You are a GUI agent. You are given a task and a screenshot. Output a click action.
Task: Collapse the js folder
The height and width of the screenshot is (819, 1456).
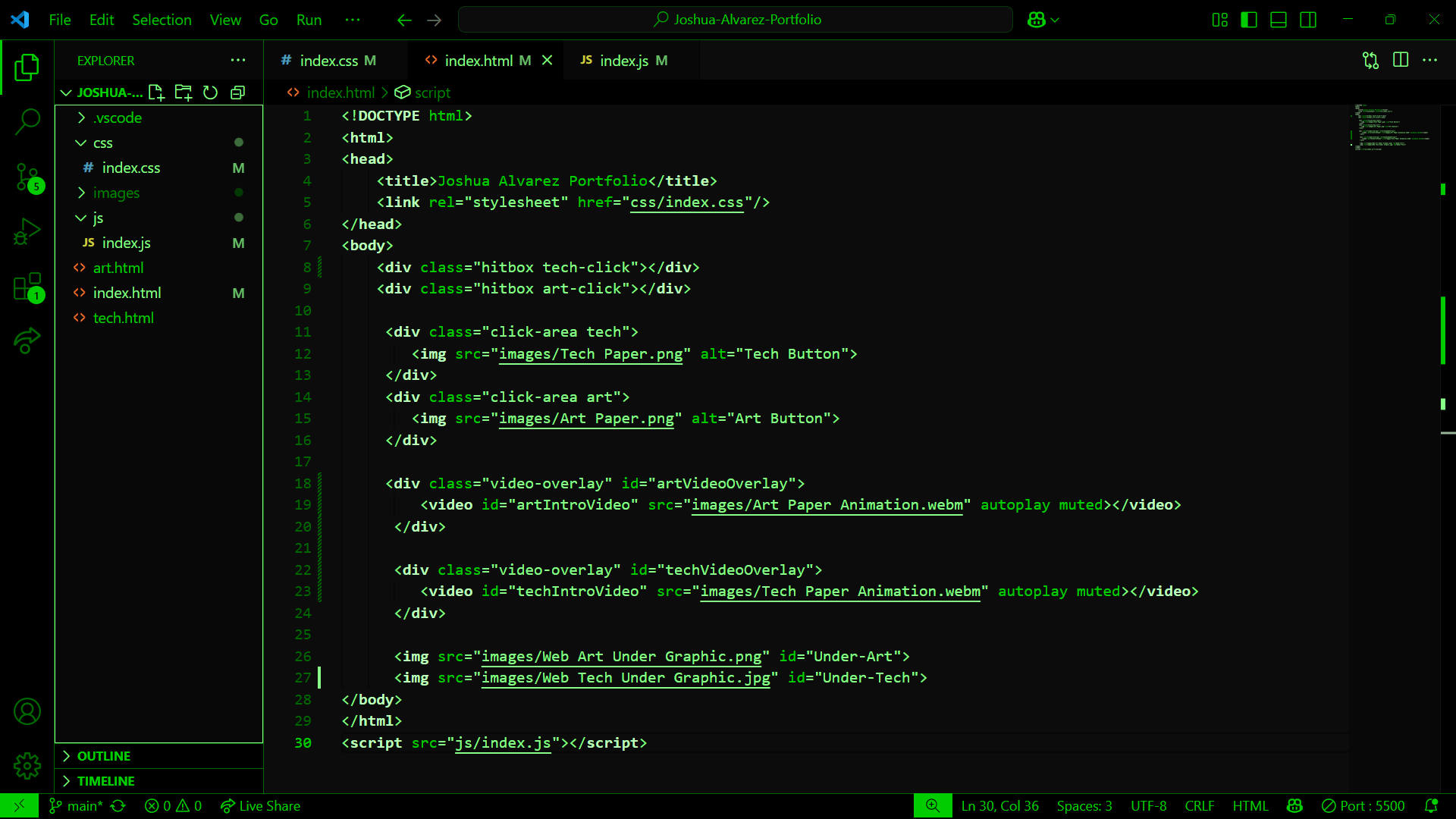pyautogui.click(x=159, y=218)
